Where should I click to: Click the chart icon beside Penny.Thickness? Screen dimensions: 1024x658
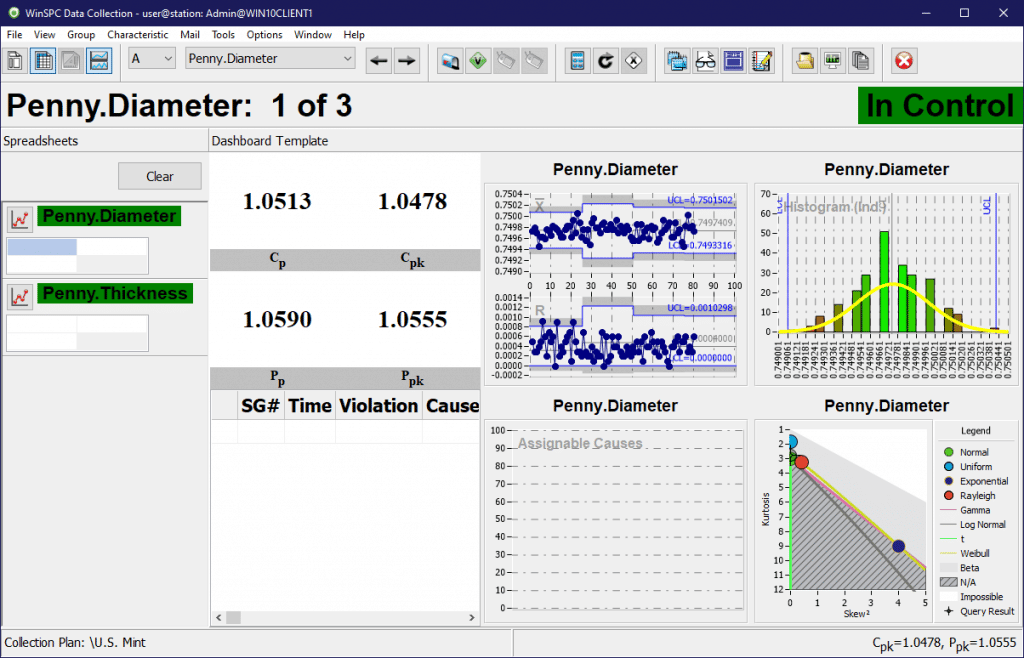click(x=18, y=296)
